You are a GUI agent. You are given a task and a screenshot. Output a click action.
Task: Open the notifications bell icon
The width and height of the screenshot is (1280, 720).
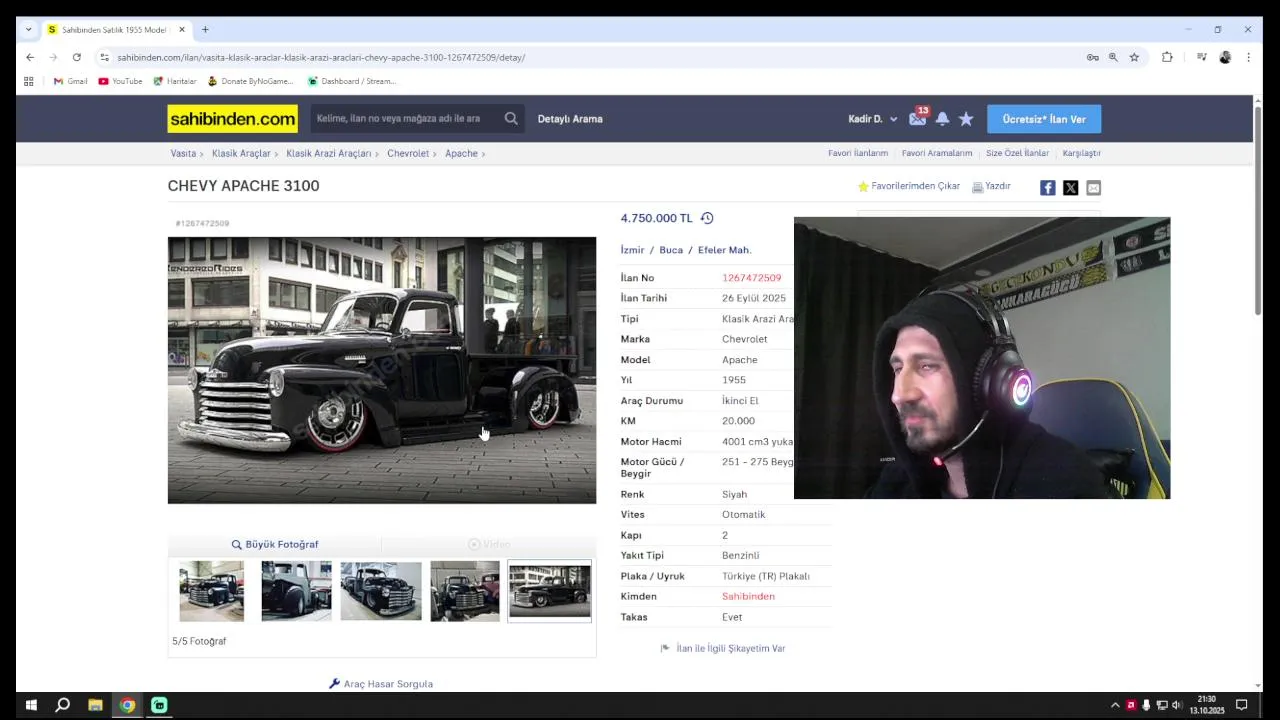tap(942, 119)
